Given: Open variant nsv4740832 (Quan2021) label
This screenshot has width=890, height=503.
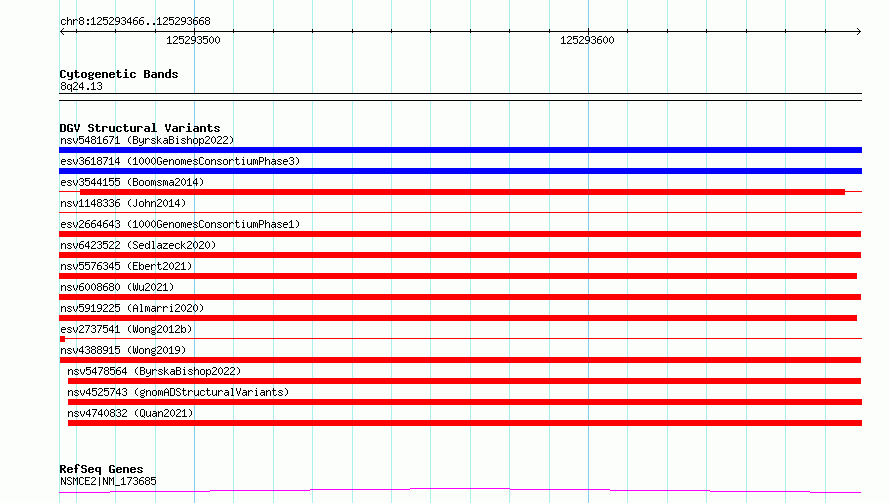Looking at the screenshot, I should (x=130, y=413).
